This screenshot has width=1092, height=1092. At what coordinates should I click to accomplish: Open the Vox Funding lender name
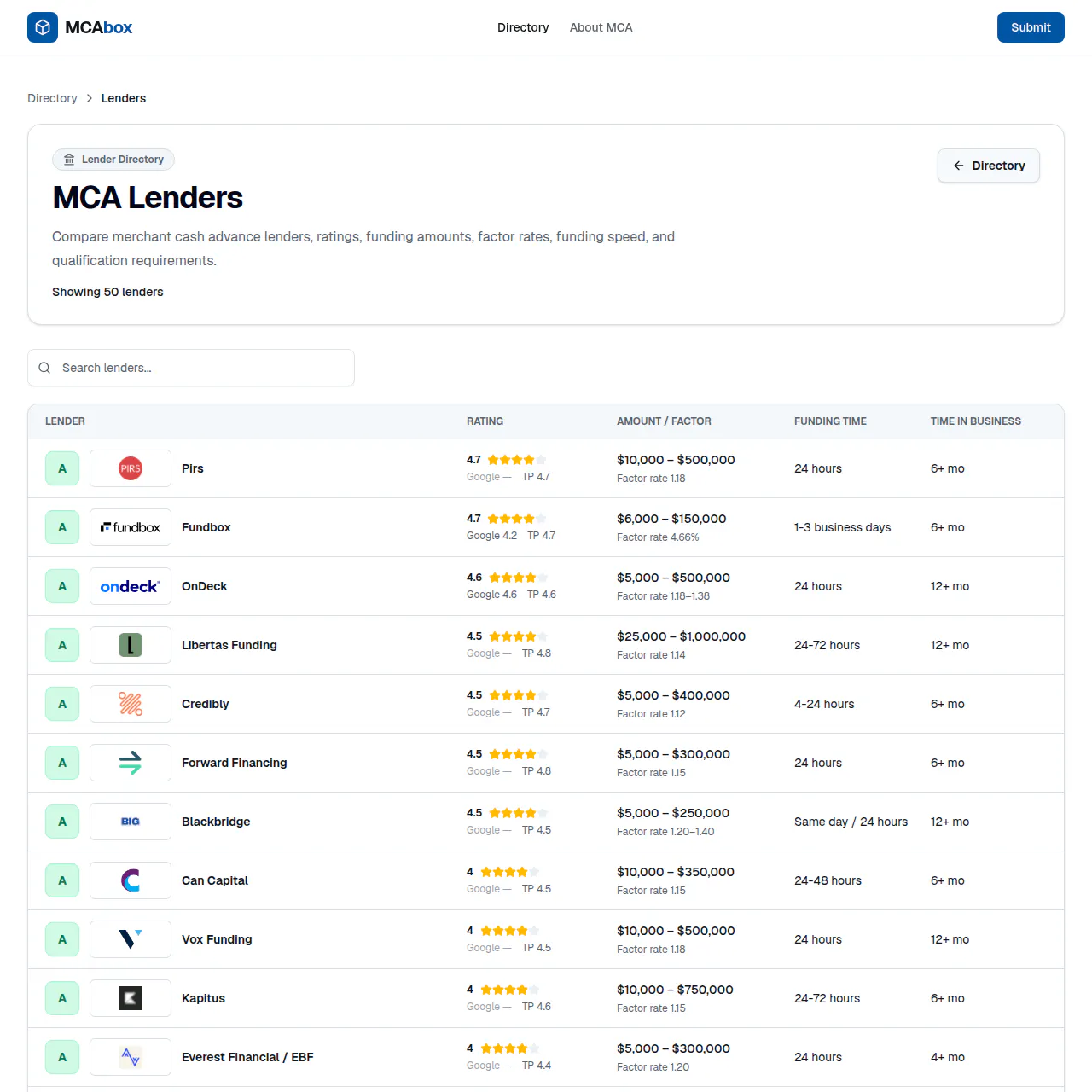pos(217,939)
